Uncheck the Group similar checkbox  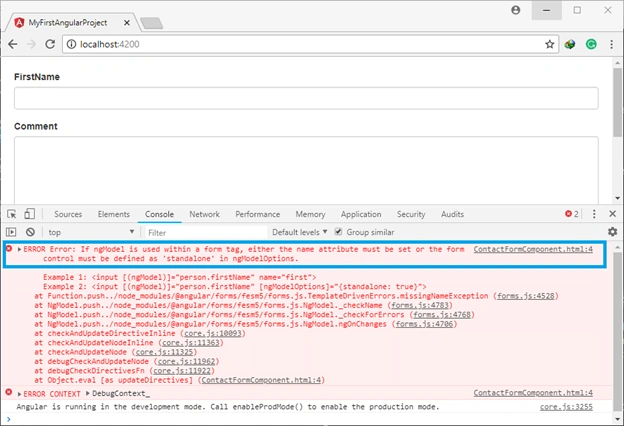click(x=338, y=231)
